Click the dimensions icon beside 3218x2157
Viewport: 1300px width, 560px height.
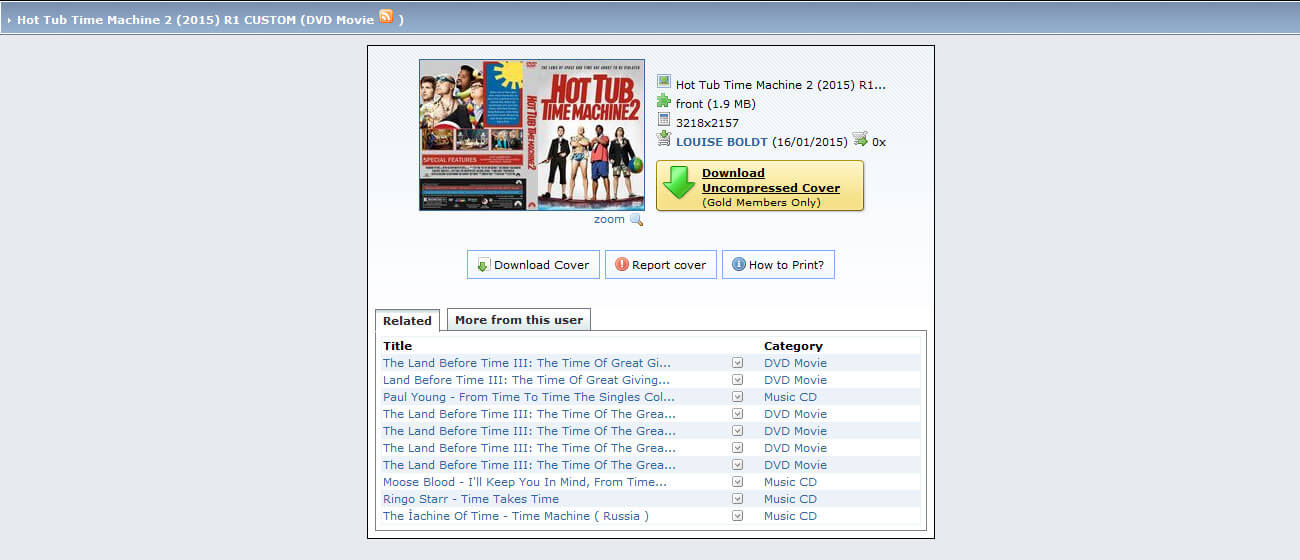(x=664, y=120)
